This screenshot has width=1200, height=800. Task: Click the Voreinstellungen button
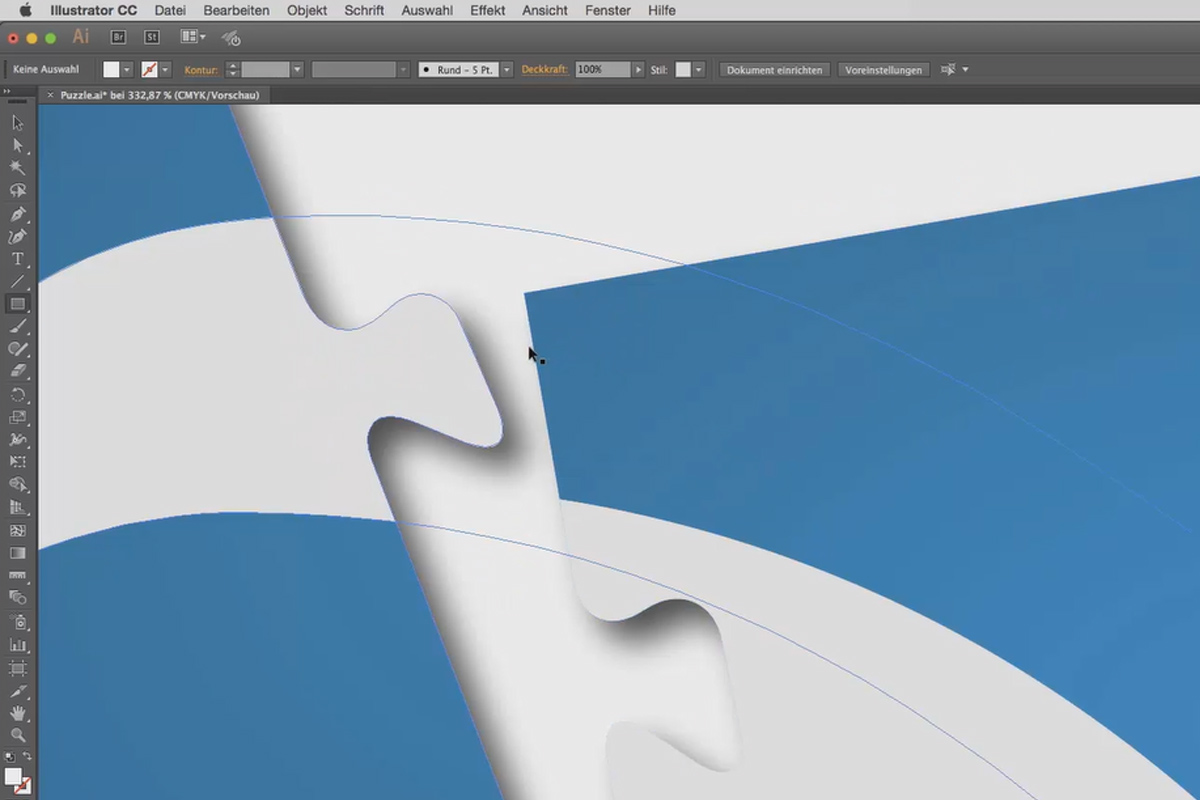pos(883,70)
